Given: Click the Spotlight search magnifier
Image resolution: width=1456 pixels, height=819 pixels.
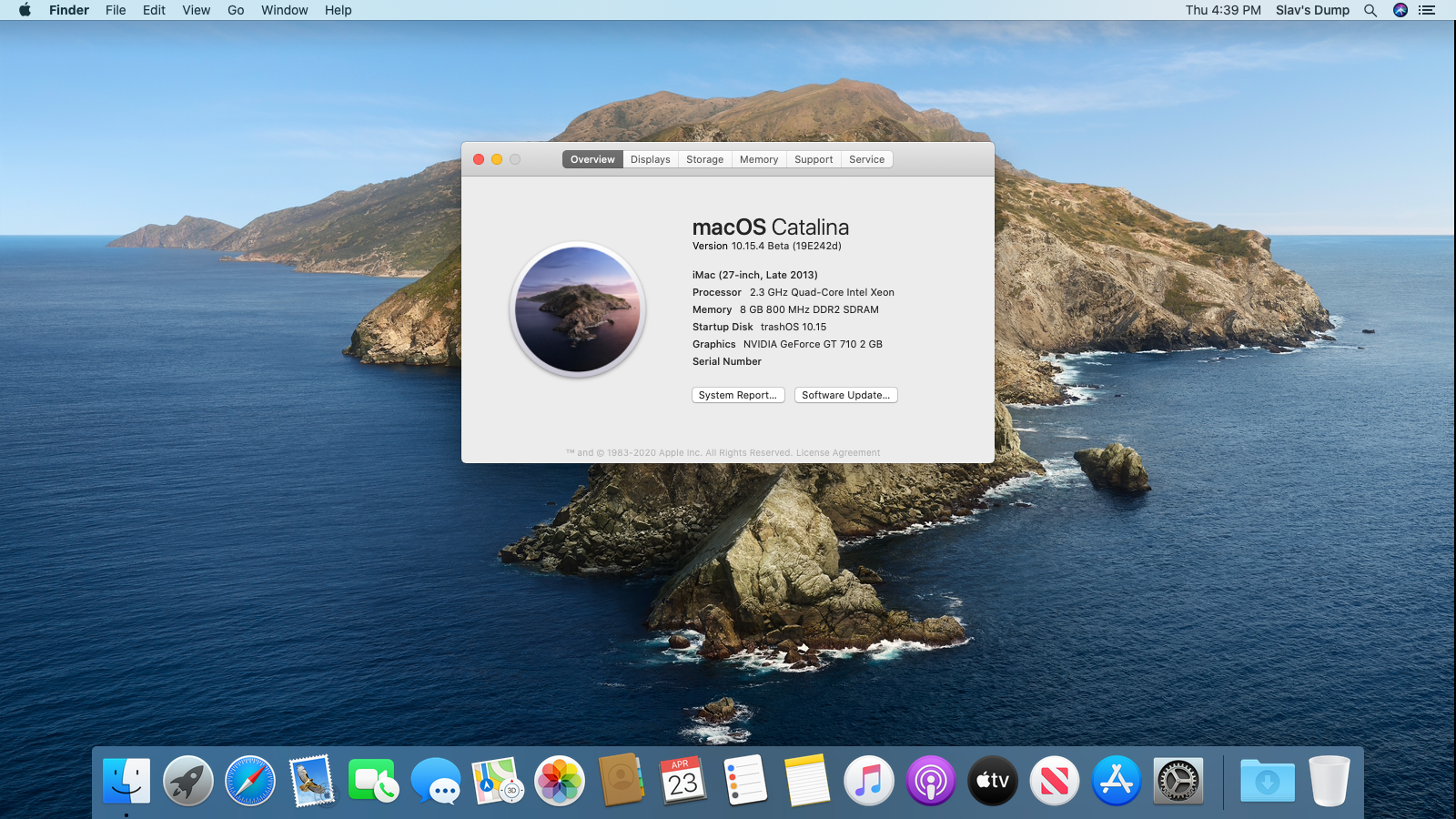Looking at the screenshot, I should 1370,10.
